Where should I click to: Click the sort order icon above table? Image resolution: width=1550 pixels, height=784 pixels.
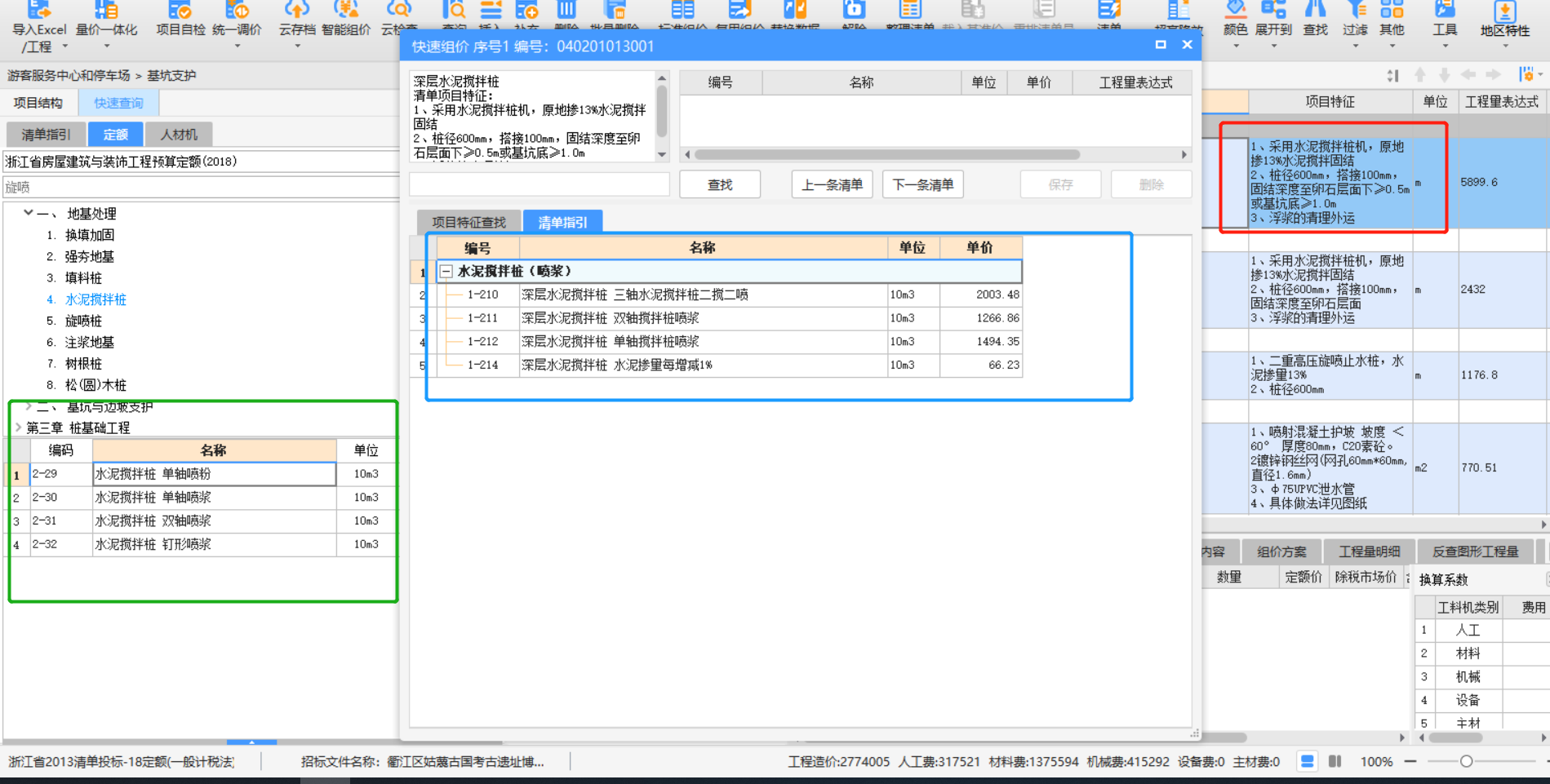(x=1392, y=75)
